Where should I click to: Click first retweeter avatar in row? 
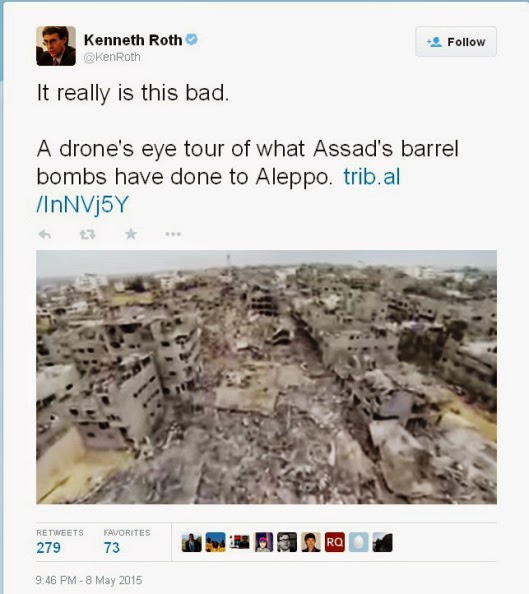(x=191, y=542)
